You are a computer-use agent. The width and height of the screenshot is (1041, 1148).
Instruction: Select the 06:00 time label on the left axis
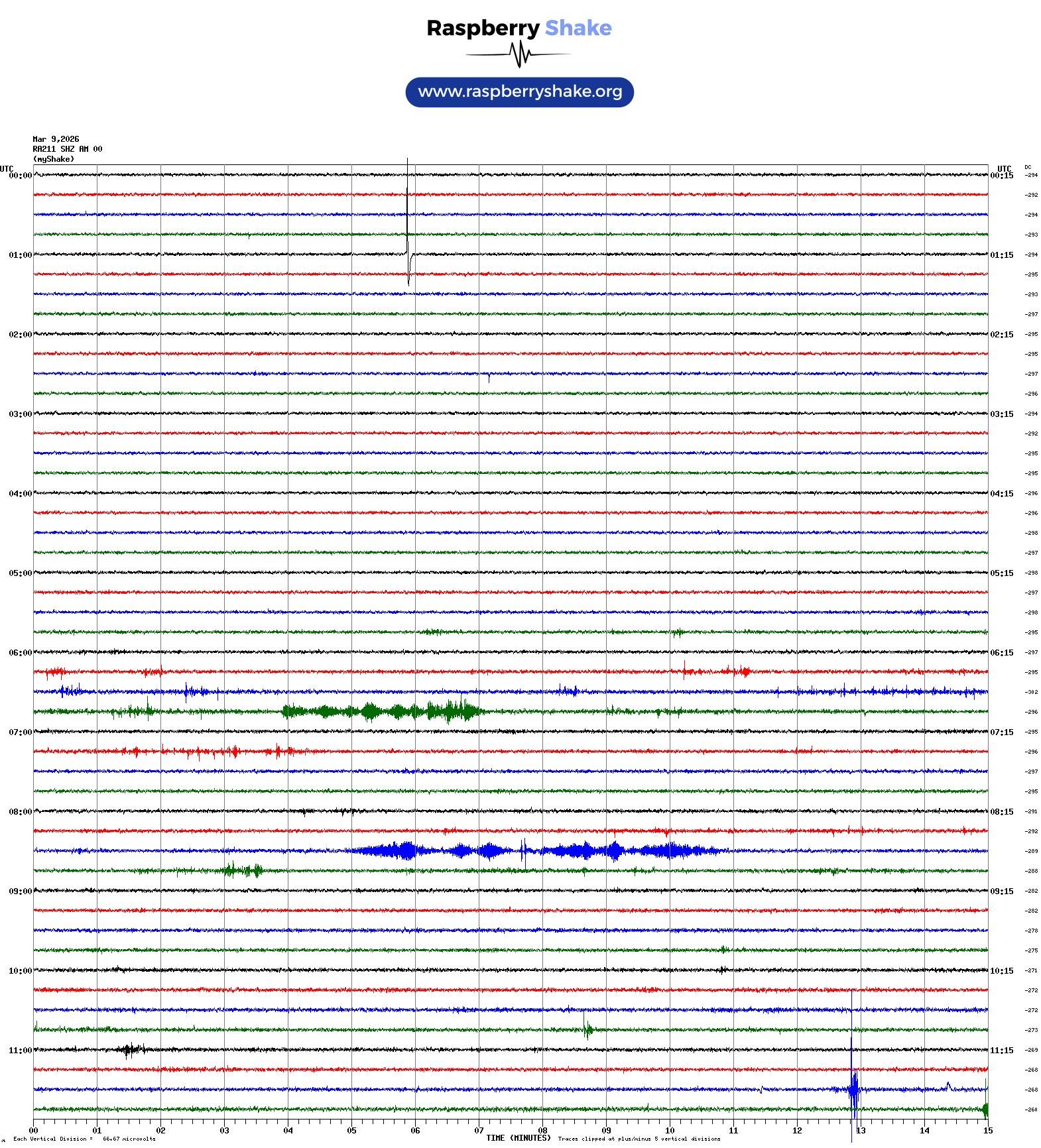click(x=20, y=653)
